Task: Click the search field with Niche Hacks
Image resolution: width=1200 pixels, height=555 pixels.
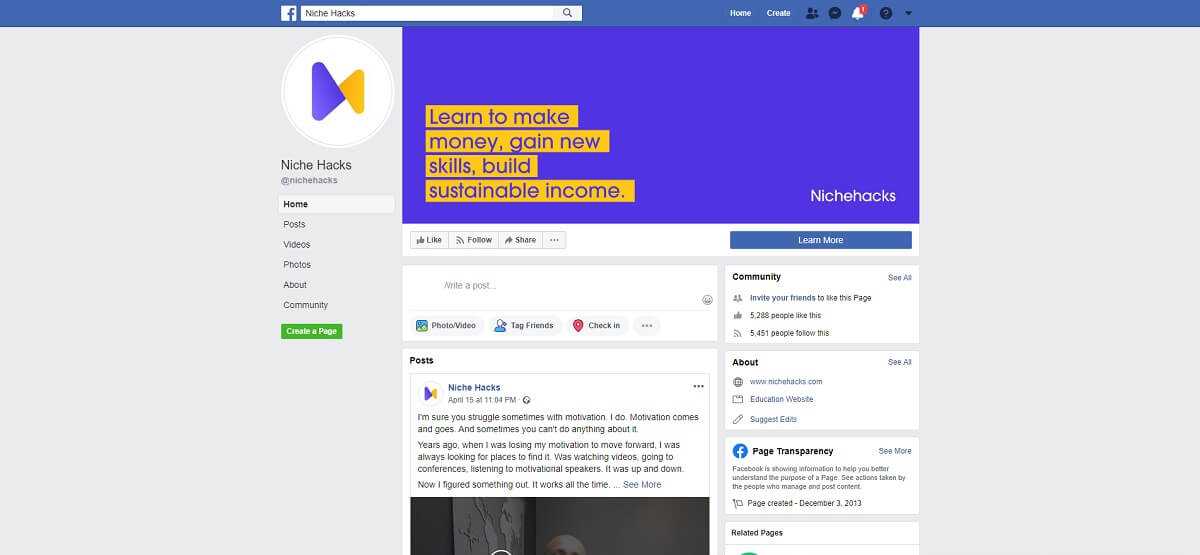Action: (428, 13)
